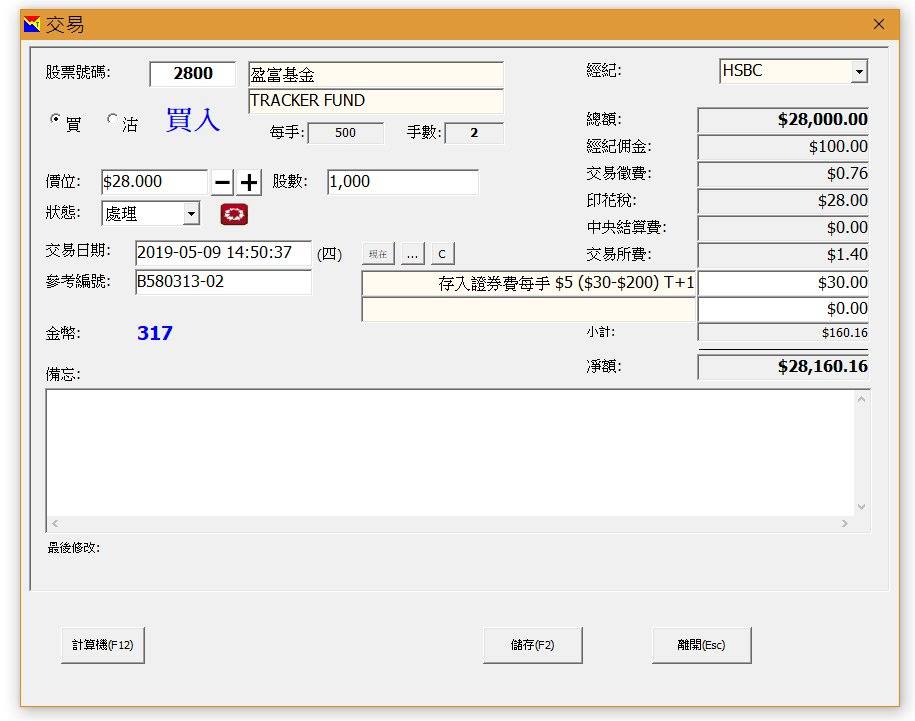Save the trade with 儲存(F2)
The image size is (915, 721).
(532, 645)
